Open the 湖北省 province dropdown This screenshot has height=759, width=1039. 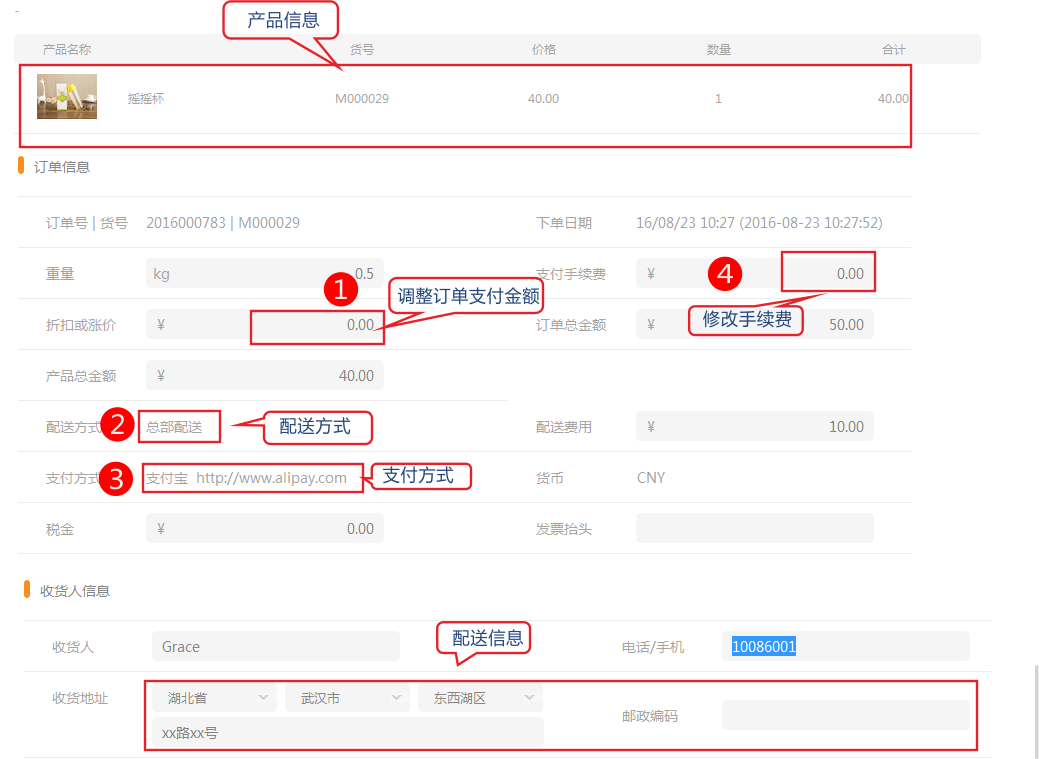click(214, 698)
